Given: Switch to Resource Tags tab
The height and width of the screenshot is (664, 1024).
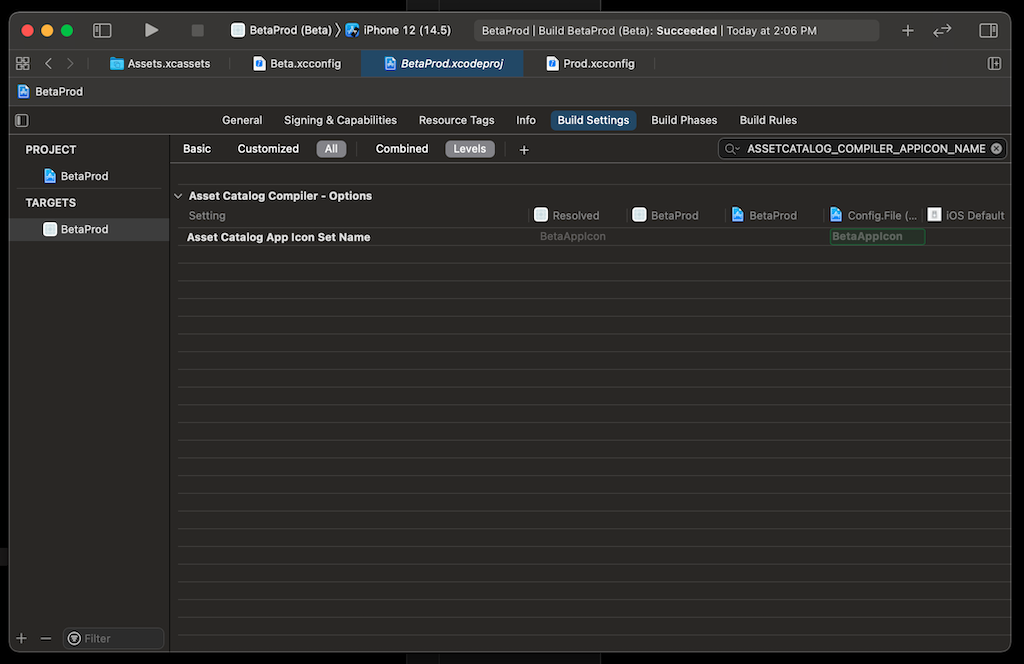Looking at the screenshot, I should [x=456, y=120].
